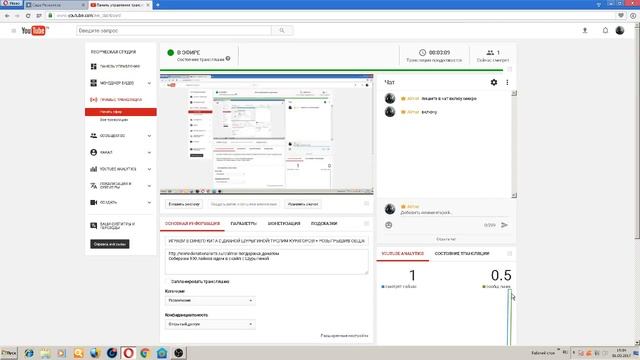Open chat settings gear icon
The width and height of the screenshot is (640, 360).
tap(494, 82)
